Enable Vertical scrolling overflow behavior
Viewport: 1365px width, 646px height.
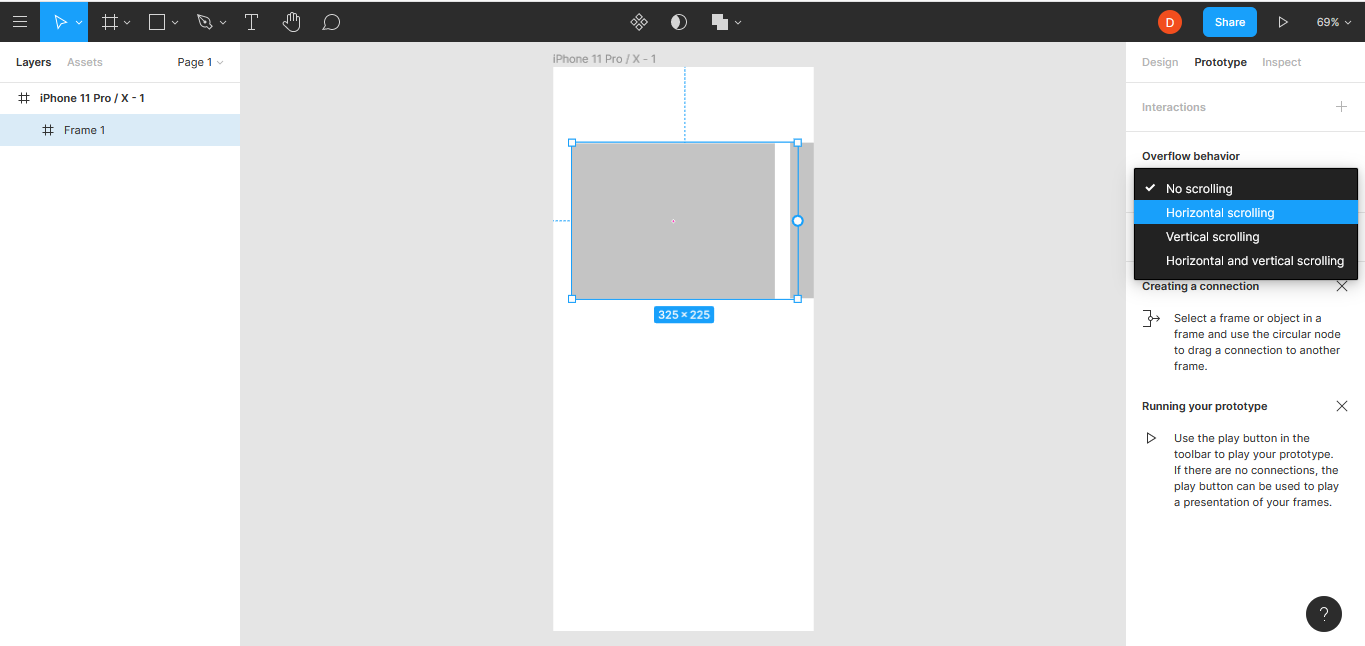pyautogui.click(x=1212, y=236)
